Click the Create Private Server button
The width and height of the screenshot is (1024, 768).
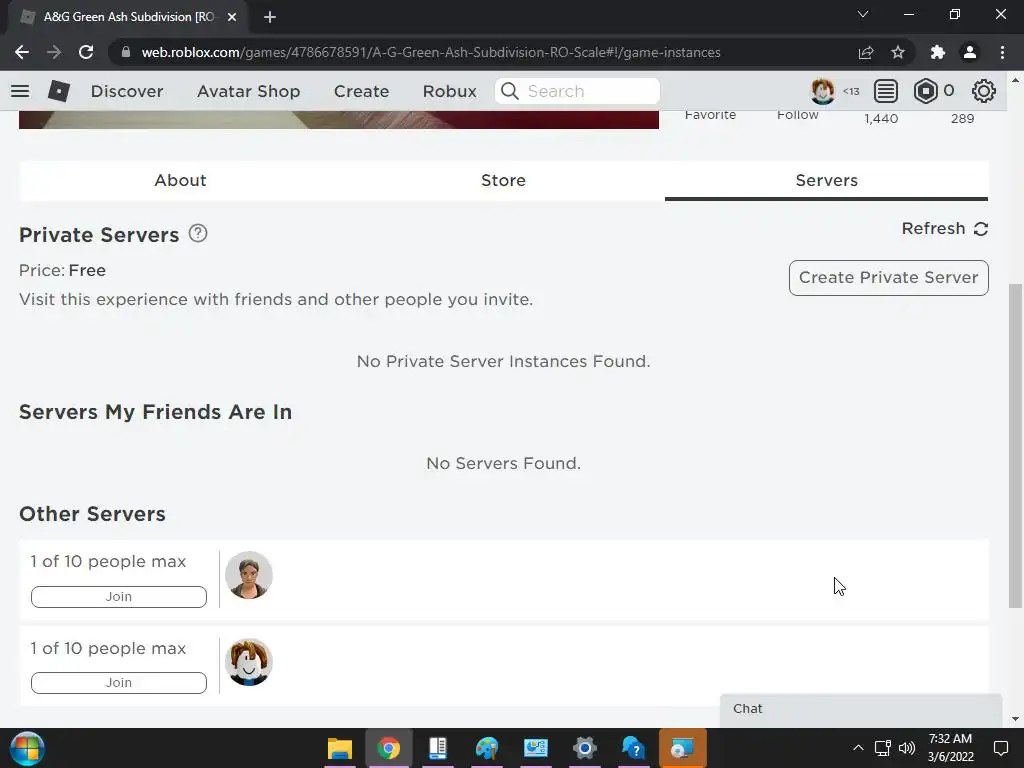888,278
